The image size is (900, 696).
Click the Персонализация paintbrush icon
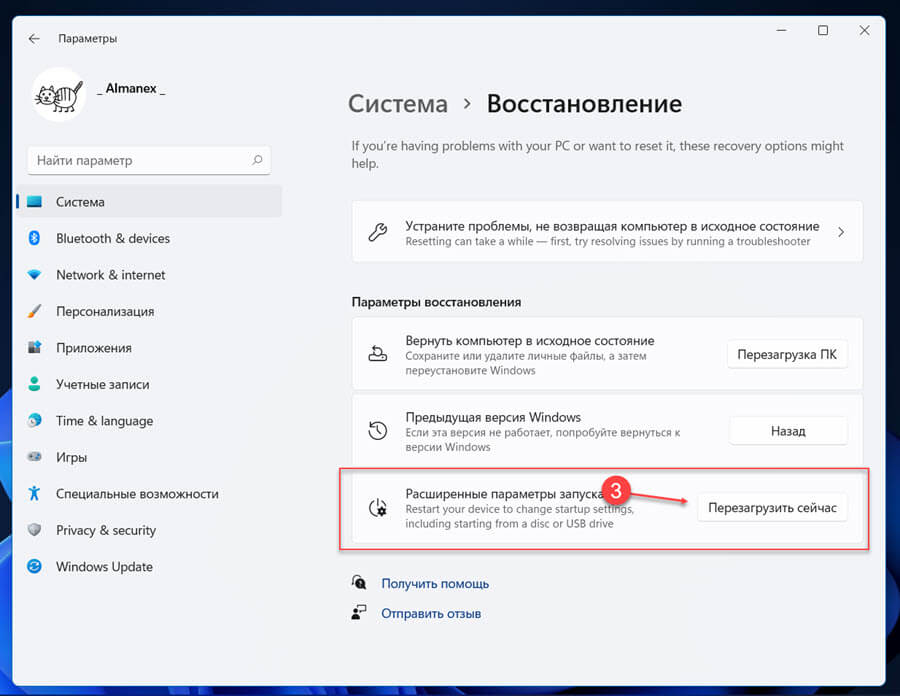[x=34, y=311]
